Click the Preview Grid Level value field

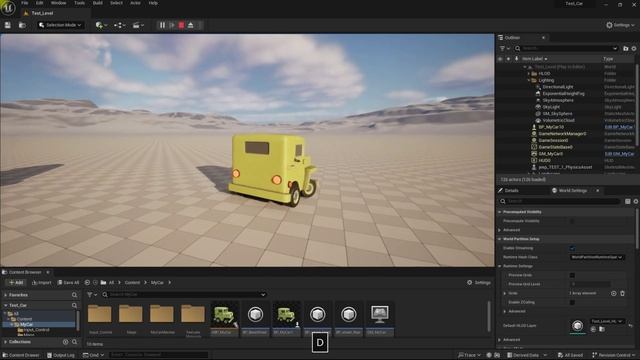tap(590, 284)
